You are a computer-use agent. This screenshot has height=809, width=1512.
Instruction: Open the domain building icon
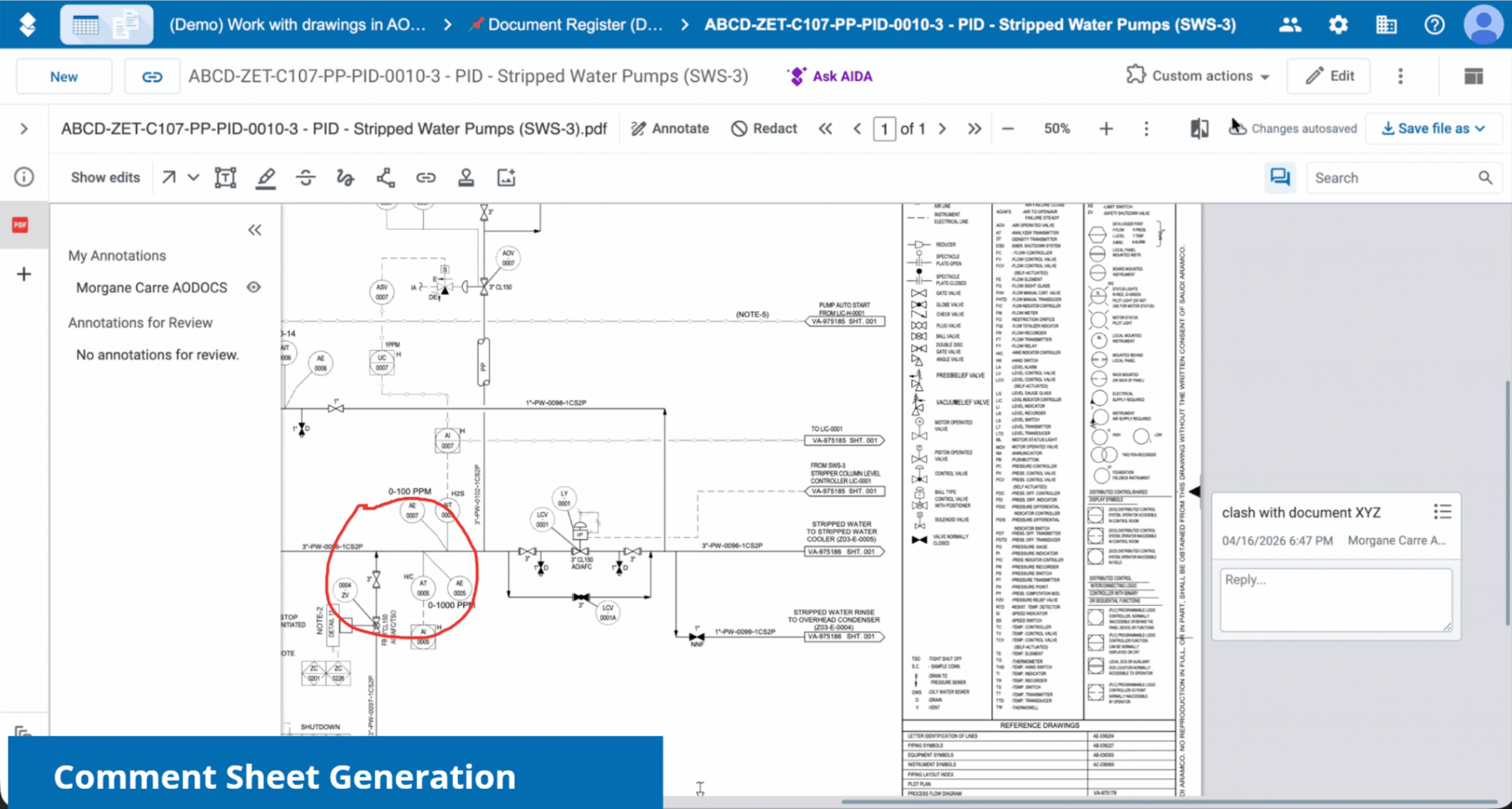point(1386,24)
